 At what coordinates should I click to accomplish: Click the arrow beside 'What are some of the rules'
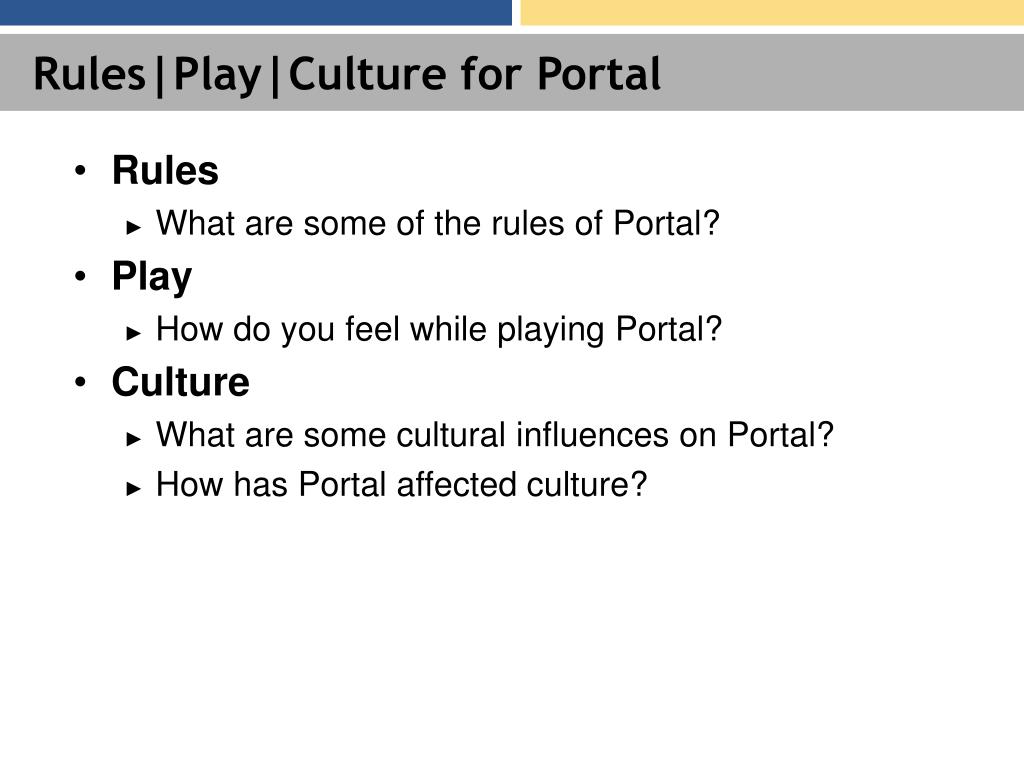tap(133, 227)
